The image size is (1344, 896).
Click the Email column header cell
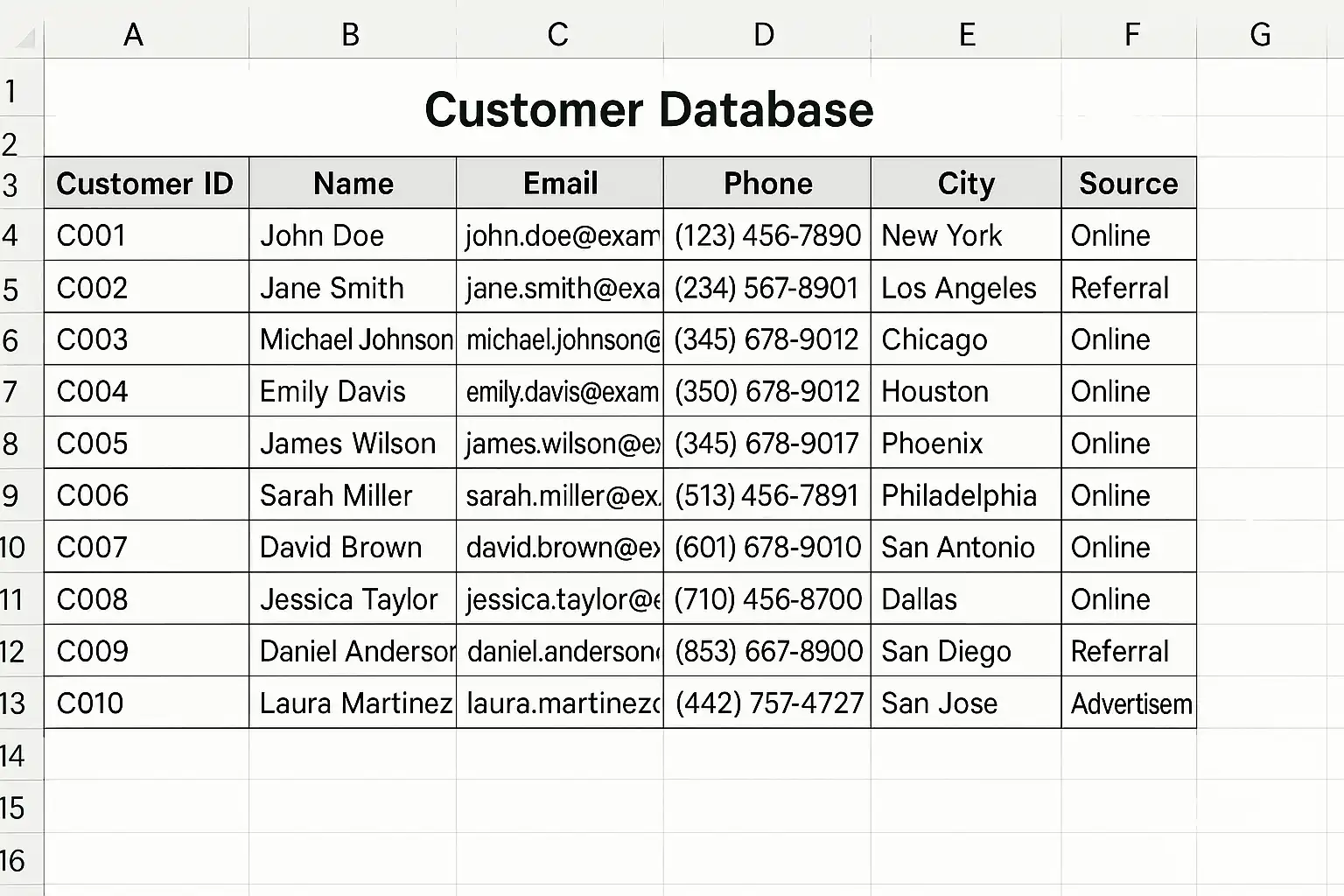coord(560,183)
